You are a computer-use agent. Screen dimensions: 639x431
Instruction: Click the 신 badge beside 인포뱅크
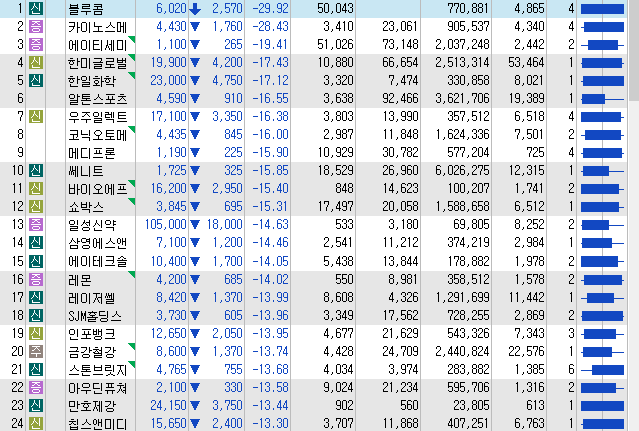(36, 333)
